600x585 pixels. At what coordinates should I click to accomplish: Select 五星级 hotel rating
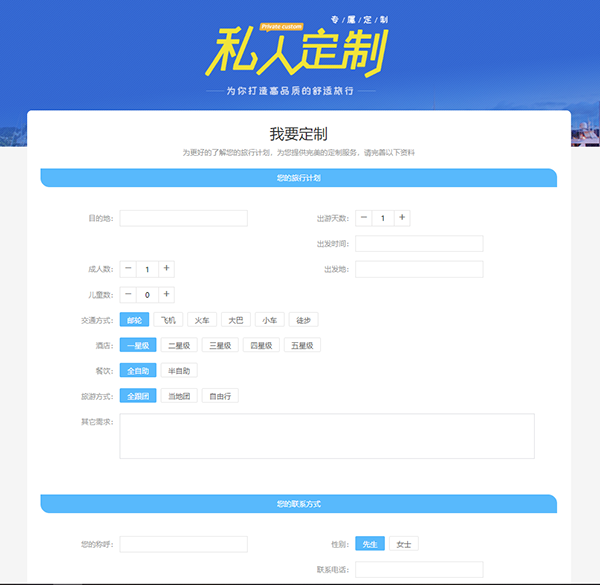point(302,345)
